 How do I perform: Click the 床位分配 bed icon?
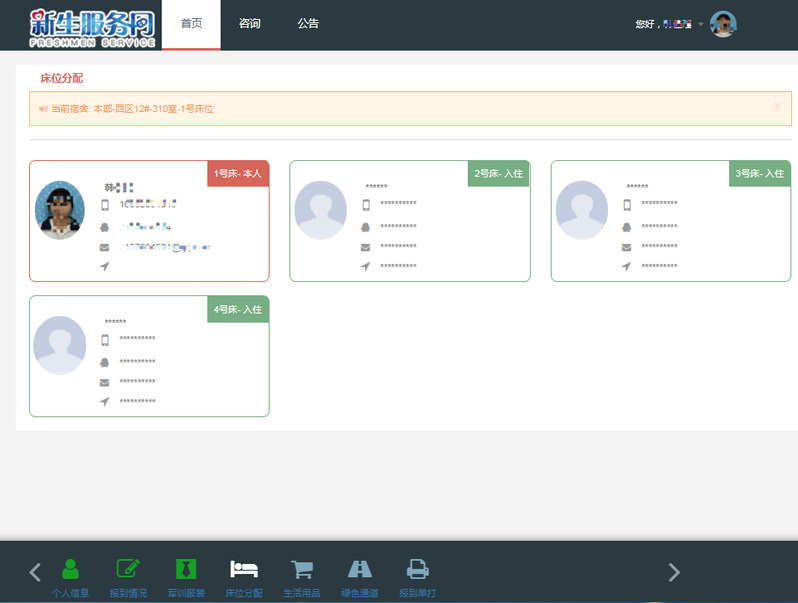(x=244, y=570)
